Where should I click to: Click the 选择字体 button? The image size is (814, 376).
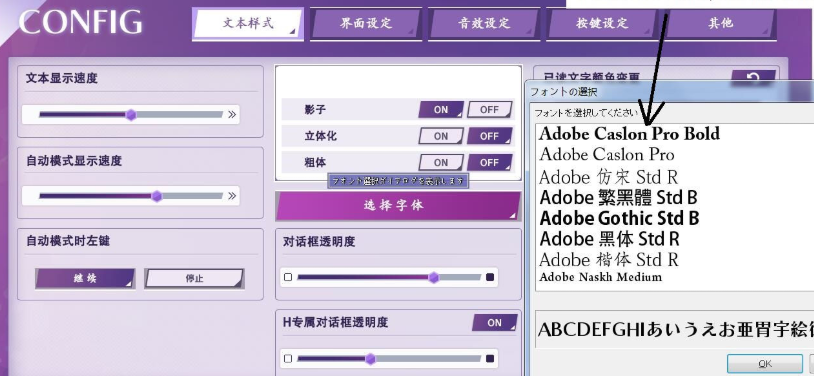tap(398, 206)
